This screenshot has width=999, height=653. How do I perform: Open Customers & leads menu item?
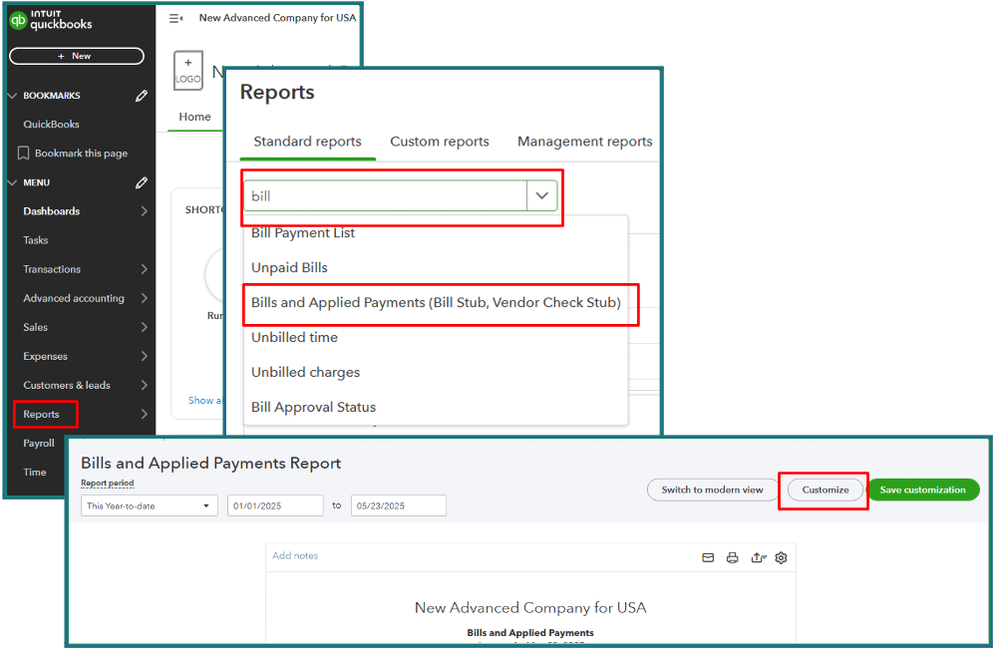[67, 385]
